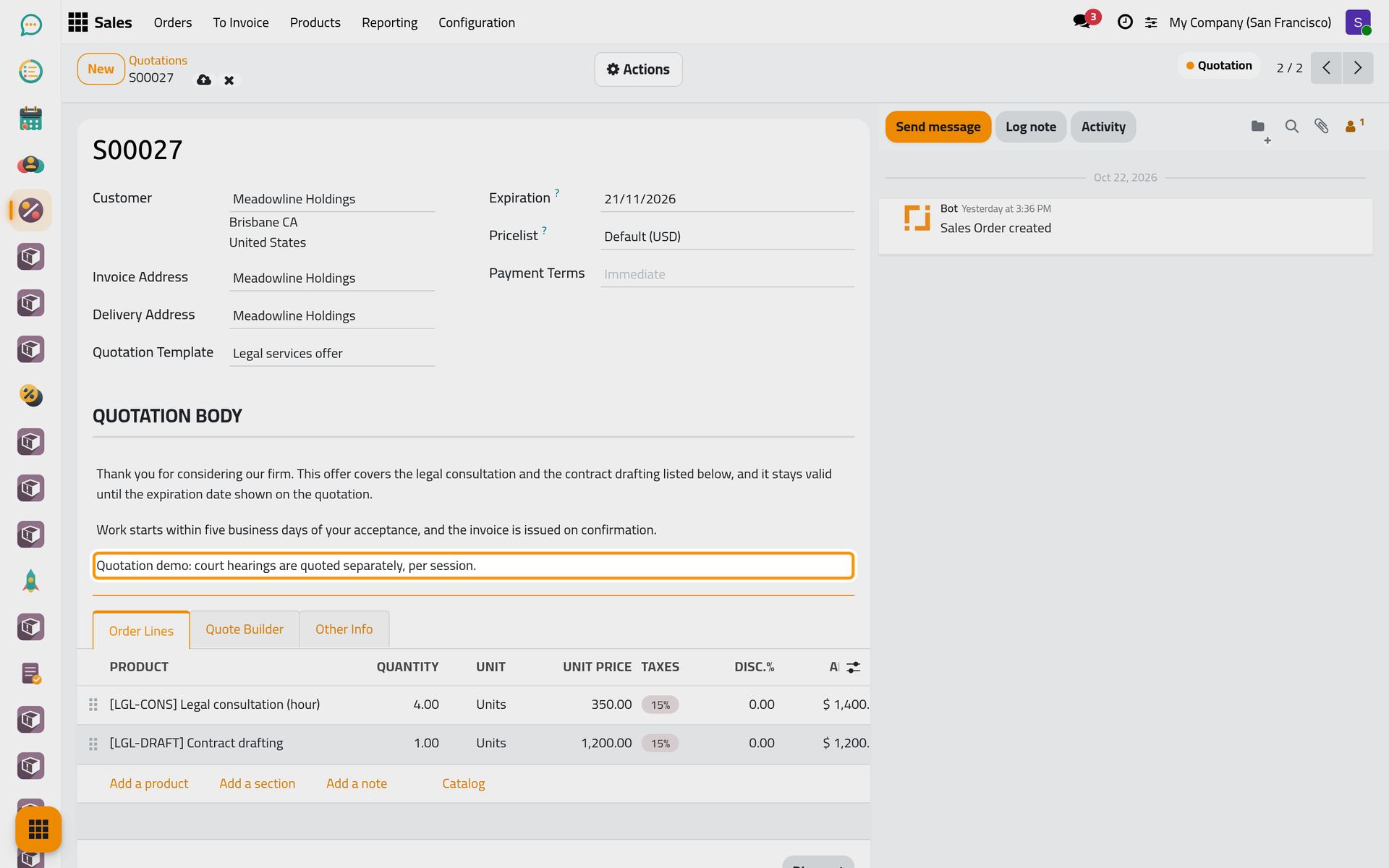Open the Orders menu
This screenshot has width=1389, height=868.
[173, 22]
